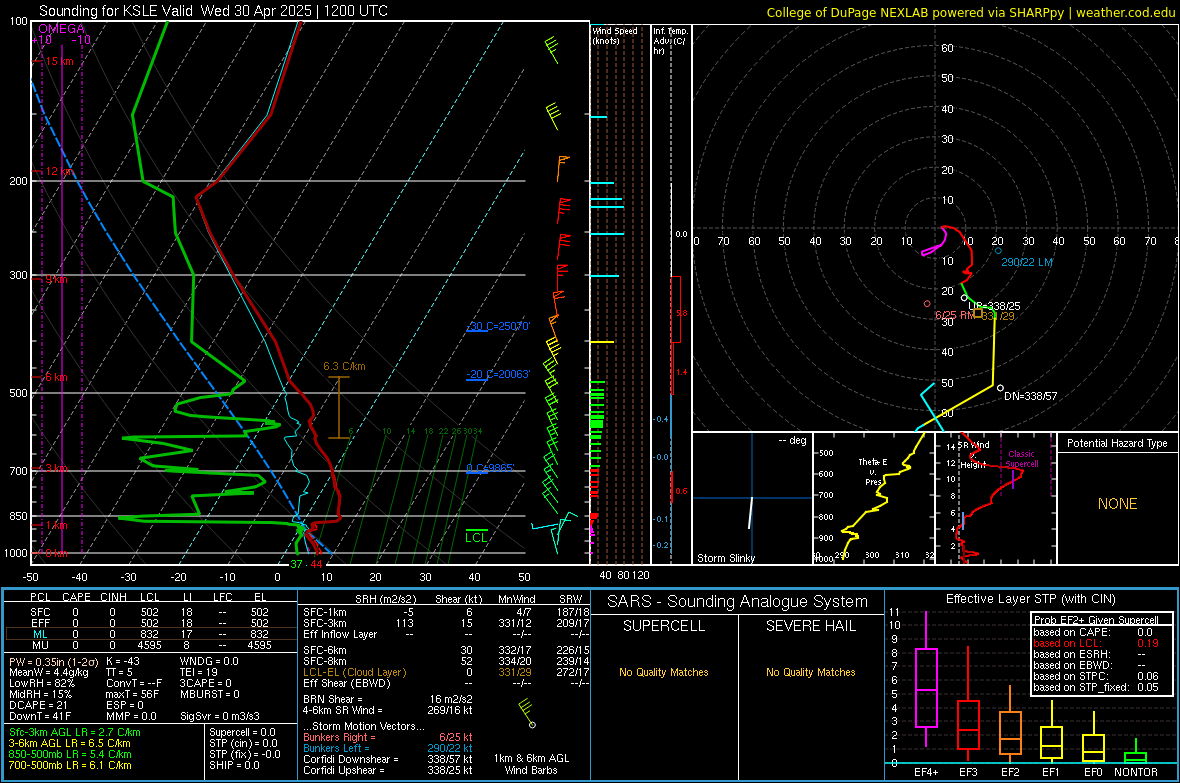Screen dimensions: 1180x783
Task: Select the LCL-EL (Cloud Layer) row
Action: coord(445,672)
